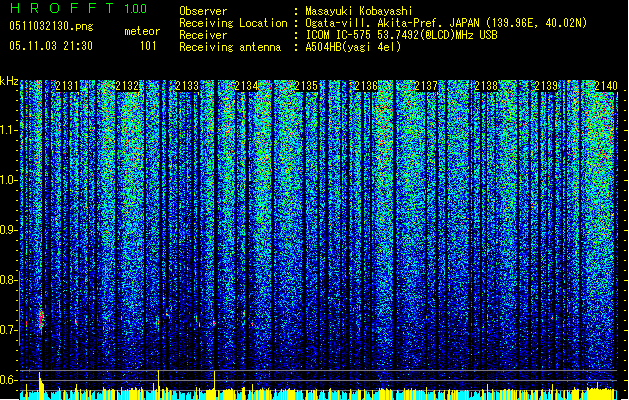Click the Receiving Location value text
The width and height of the screenshot is (629, 400).
pyautogui.click(x=446, y=23)
